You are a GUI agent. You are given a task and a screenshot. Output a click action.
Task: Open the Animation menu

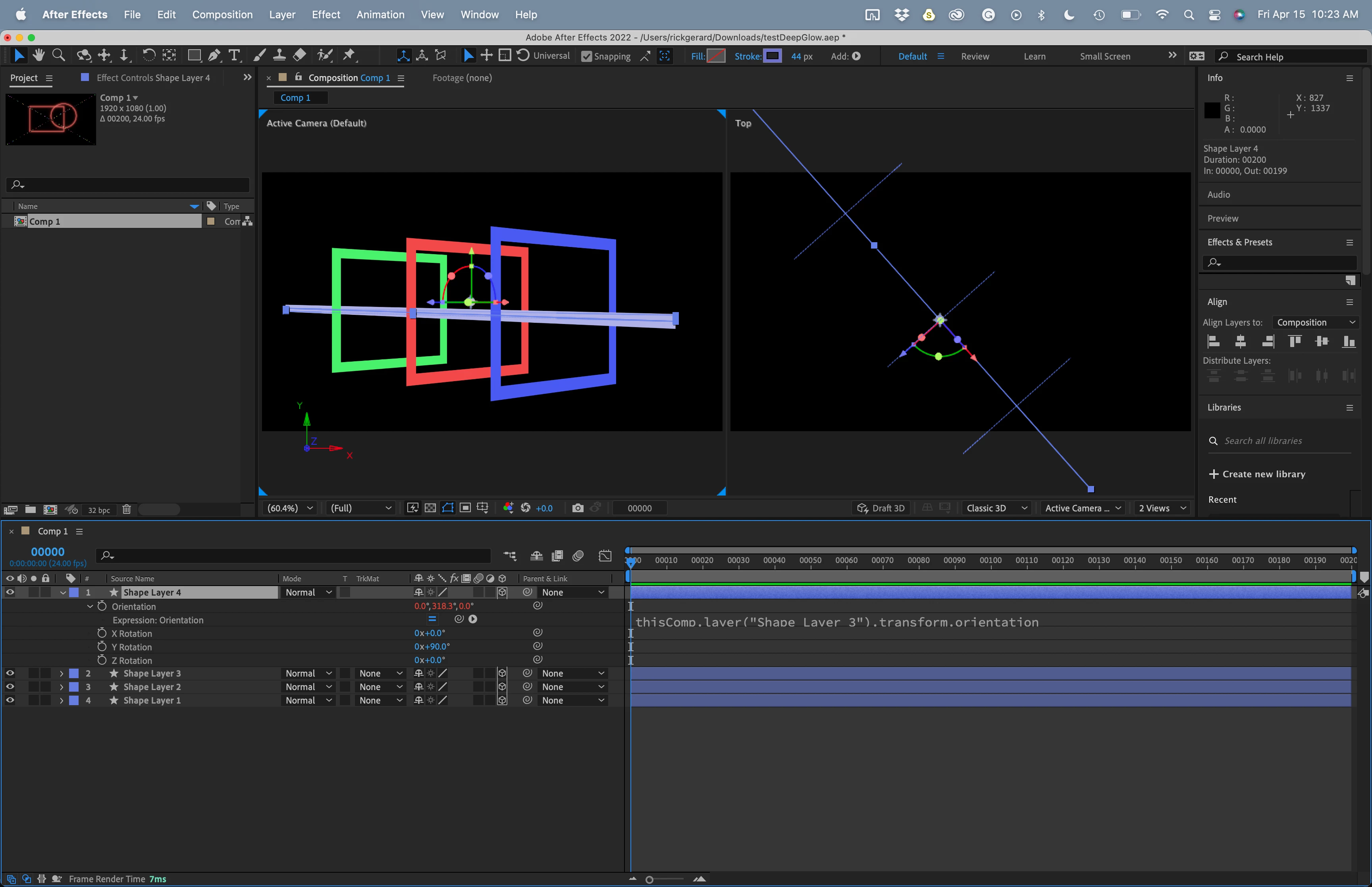380,14
